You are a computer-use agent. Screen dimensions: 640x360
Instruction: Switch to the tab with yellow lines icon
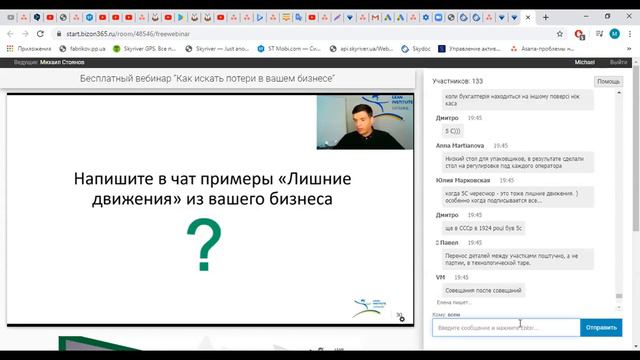pyautogui.click(x=286, y=18)
